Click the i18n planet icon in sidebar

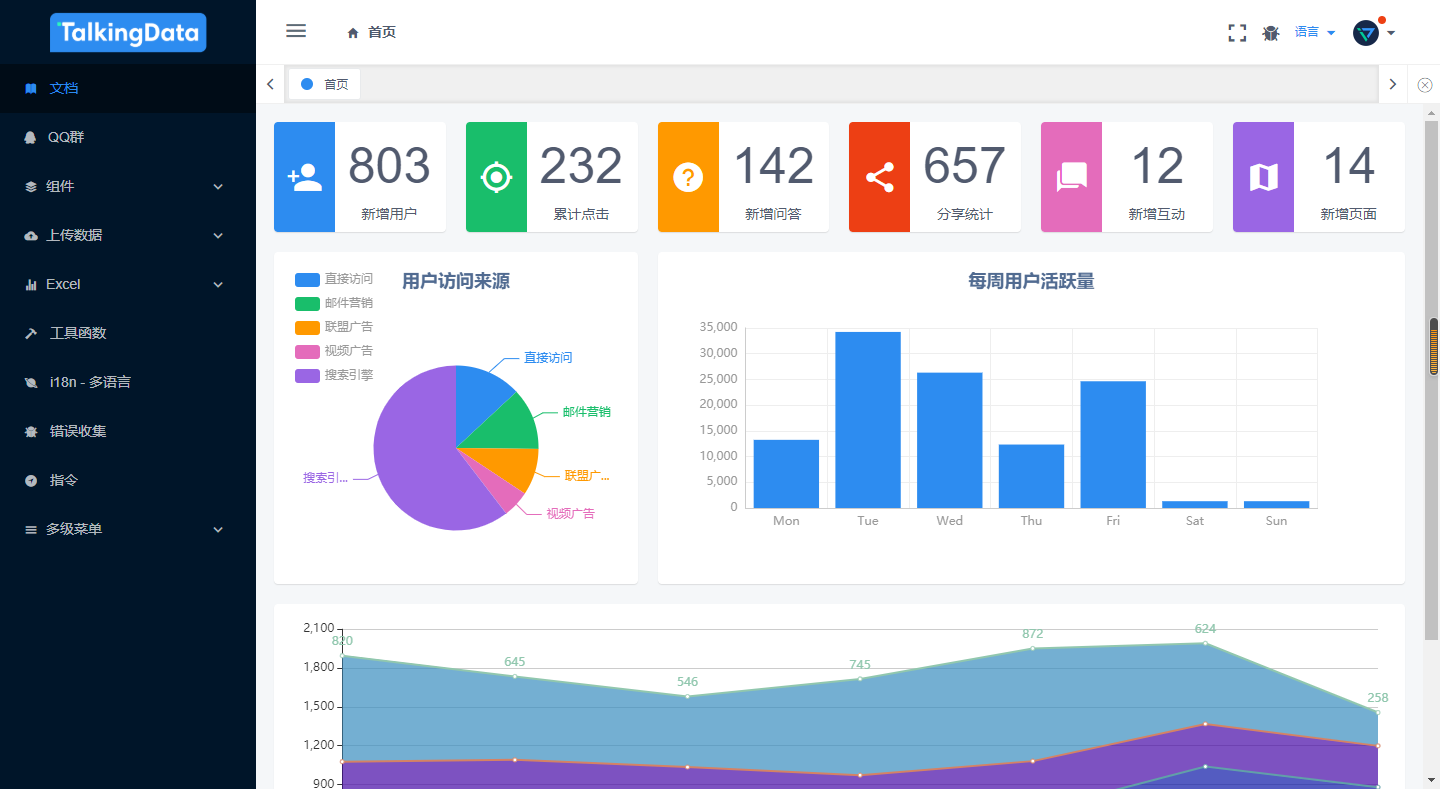pyautogui.click(x=31, y=382)
